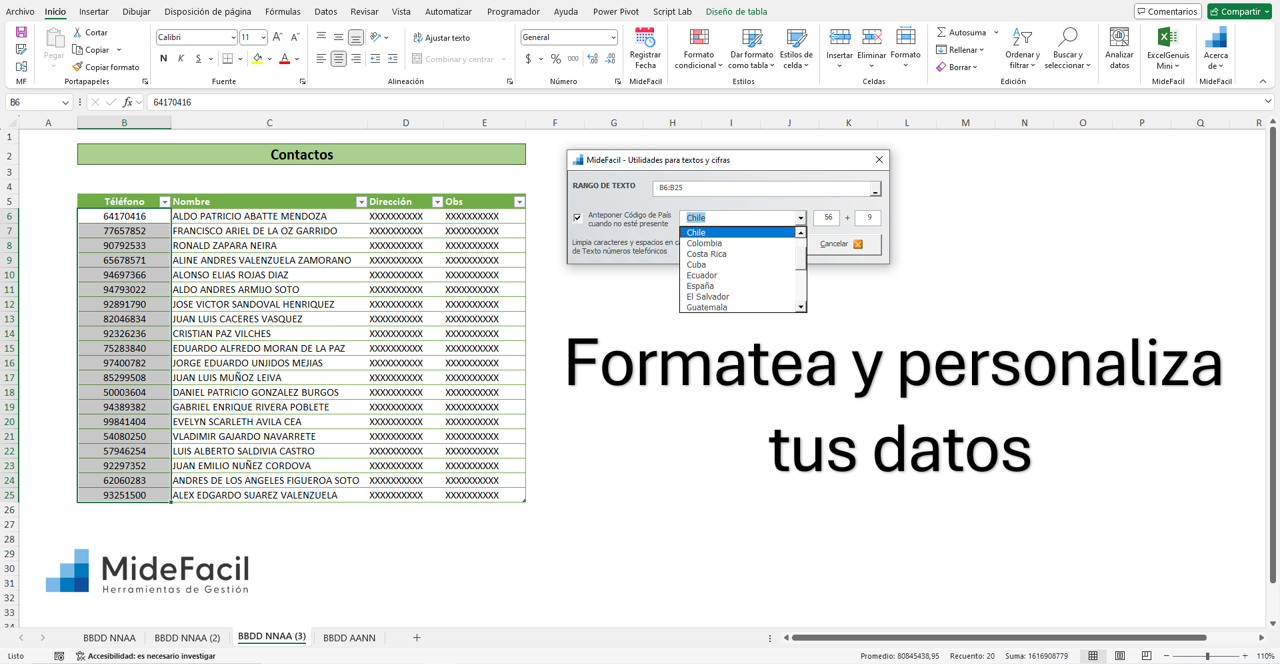Image resolution: width=1280 pixels, height=664 pixels.
Task: Open the General number format dropdown
Action: coord(613,37)
